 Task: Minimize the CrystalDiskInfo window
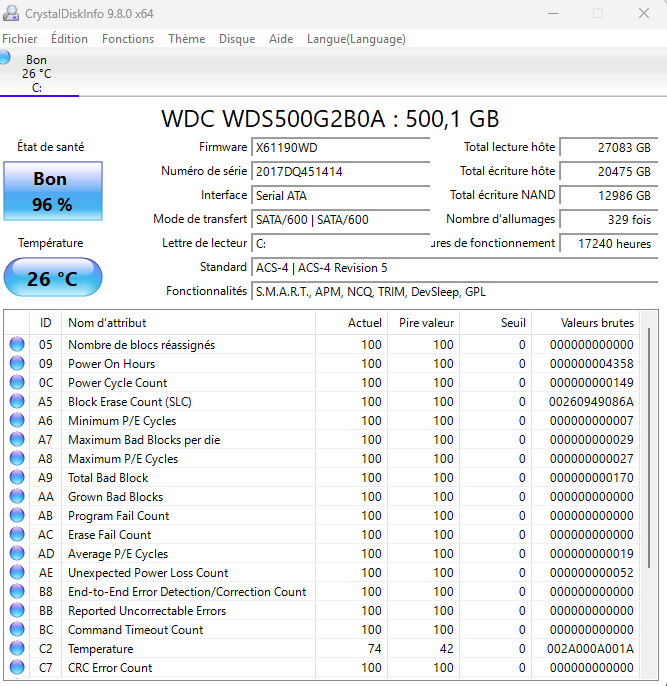(553, 14)
